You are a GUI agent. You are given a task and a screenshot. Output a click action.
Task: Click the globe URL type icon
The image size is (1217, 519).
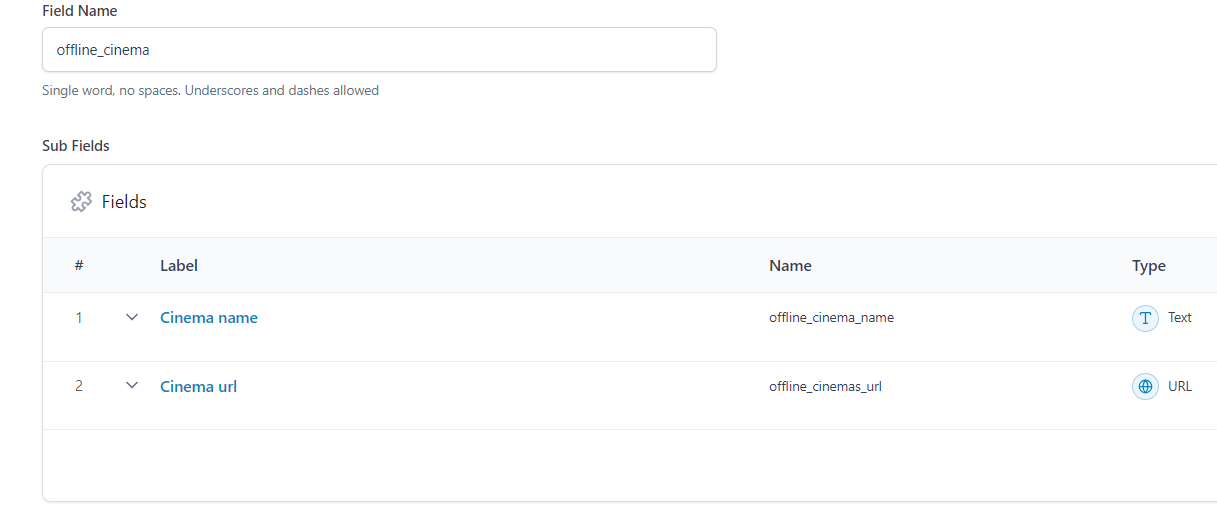coord(1145,386)
